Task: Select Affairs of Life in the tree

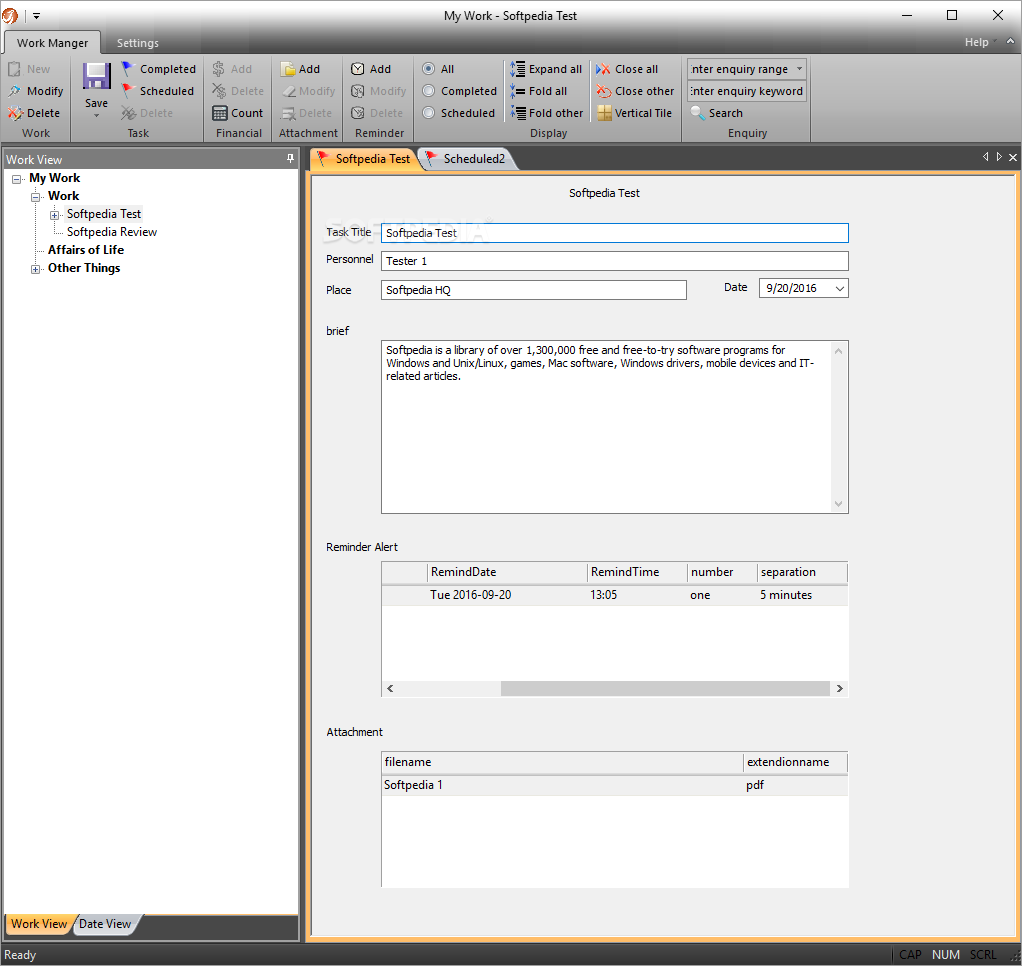Action: 85,250
